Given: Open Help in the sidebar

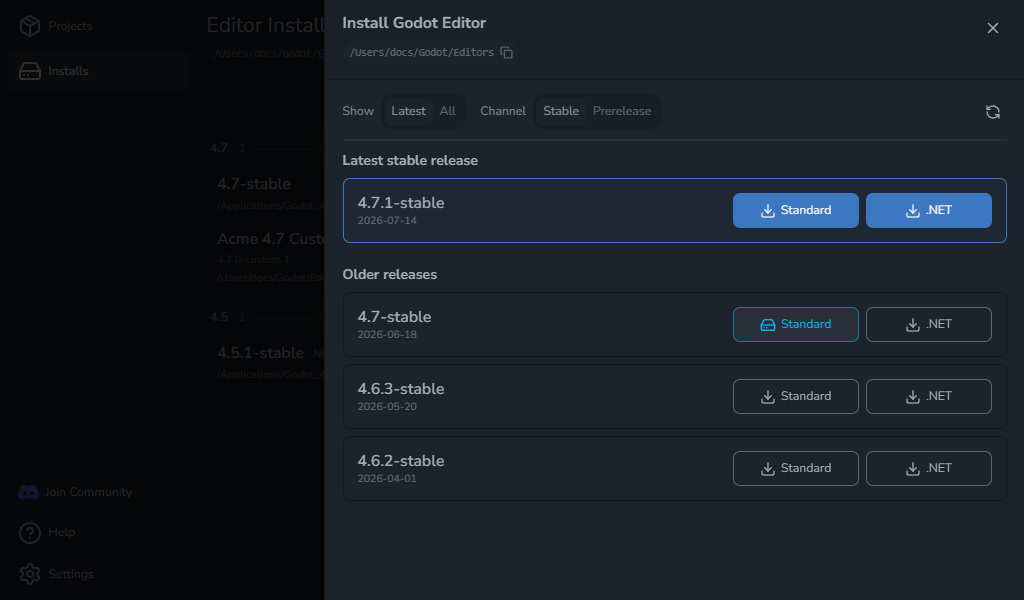Looking at the screenshot, I should click(x=47, y=533).
